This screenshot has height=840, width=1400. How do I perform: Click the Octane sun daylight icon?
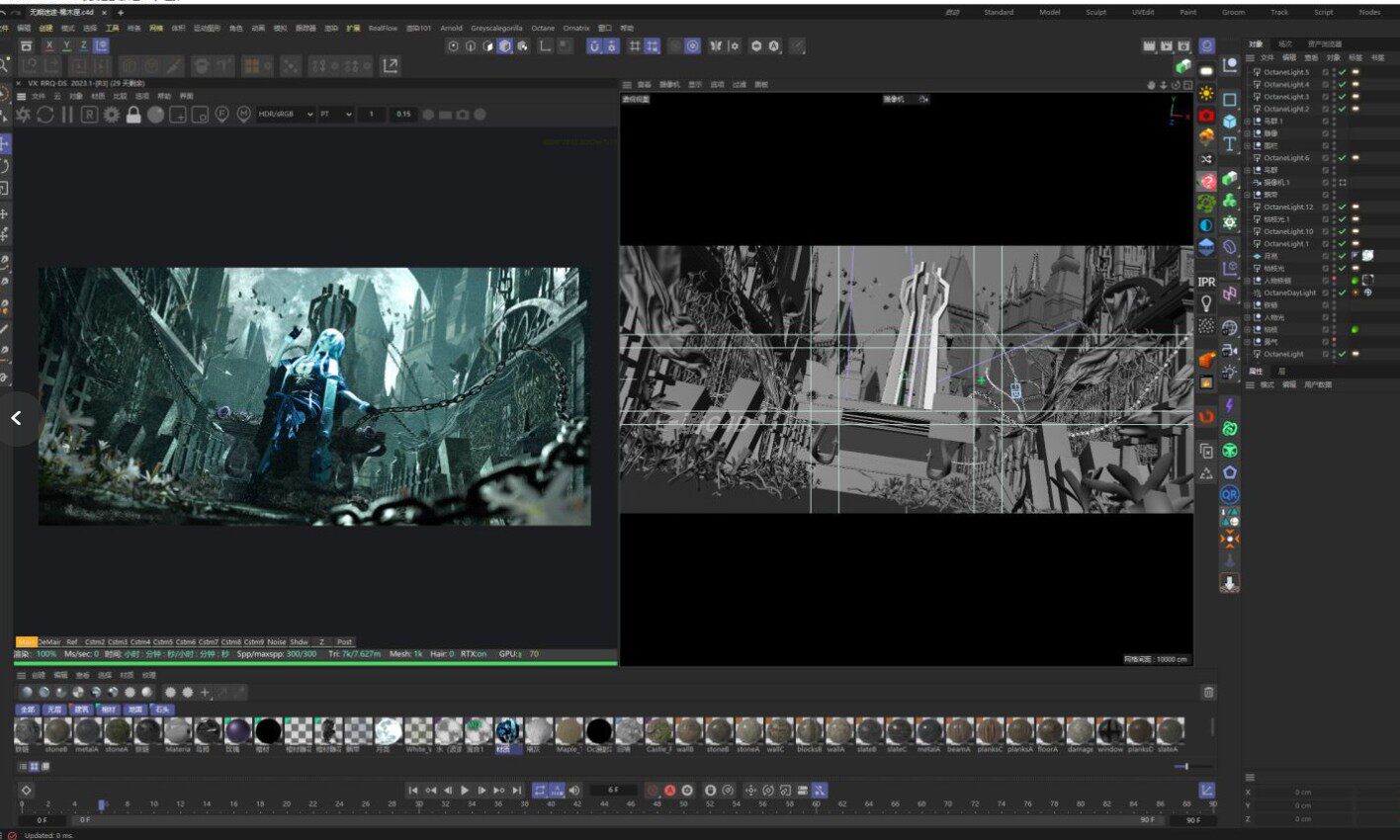[x=1206, y=93]
